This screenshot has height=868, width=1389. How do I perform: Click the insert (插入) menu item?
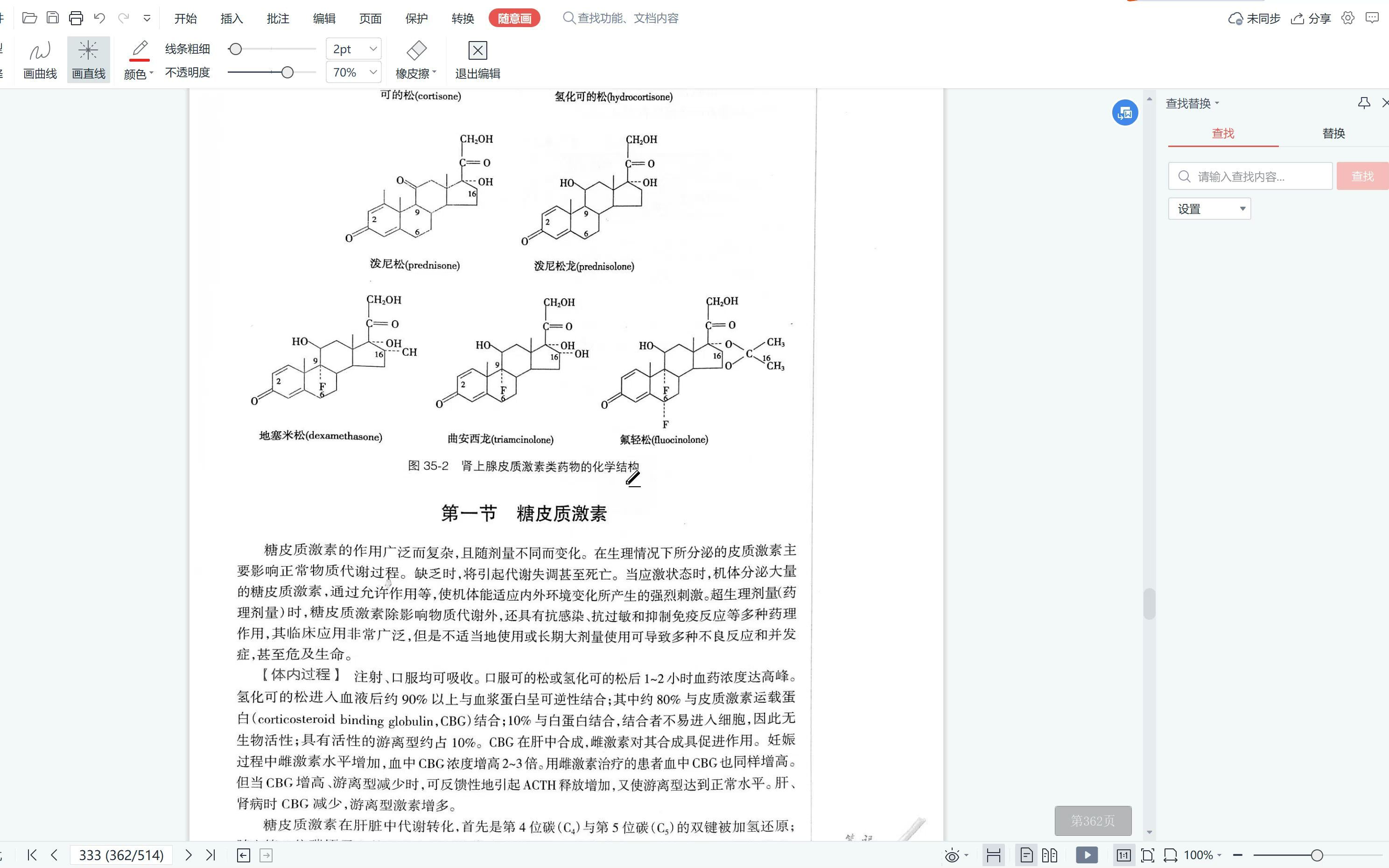[232, 17]
